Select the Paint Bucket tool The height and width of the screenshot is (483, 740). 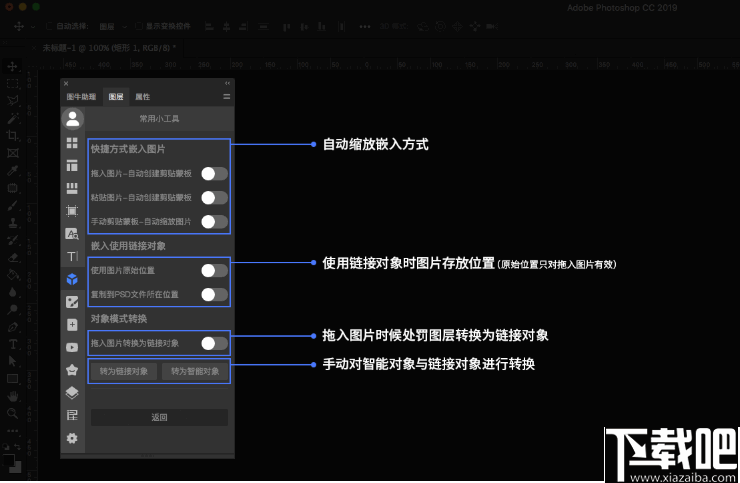tap(12, 275)
